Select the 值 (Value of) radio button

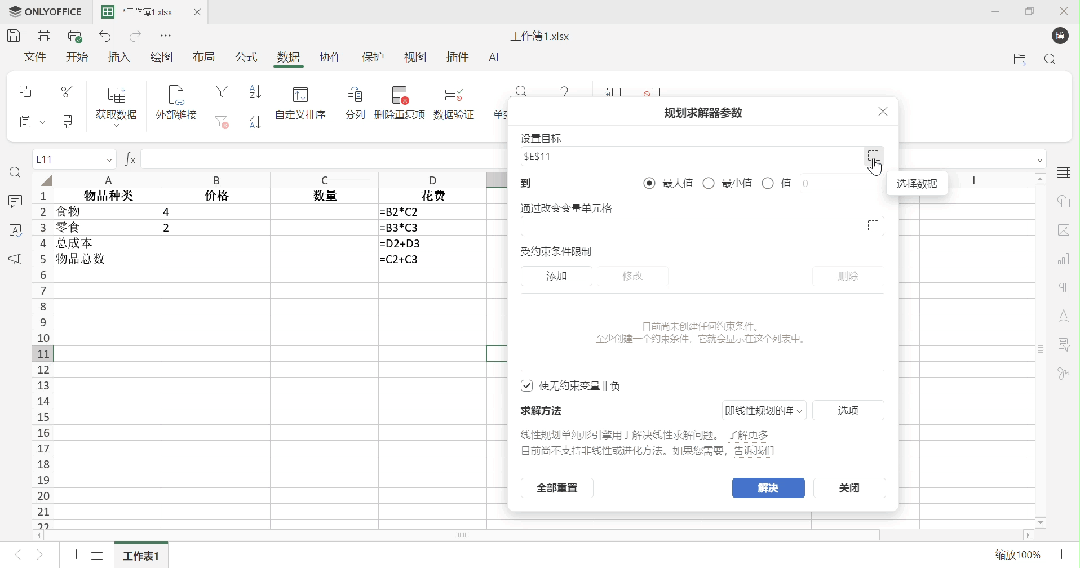point(767,183)
